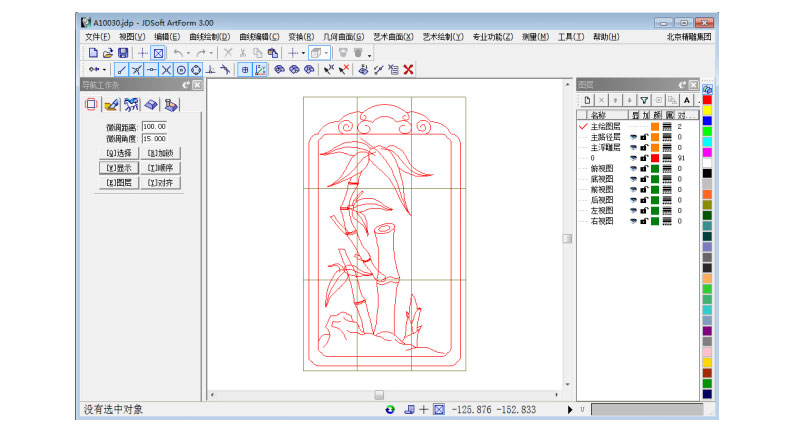Pick the yellow swatch in color palette

pyautogui.click(x=707, y=111)
